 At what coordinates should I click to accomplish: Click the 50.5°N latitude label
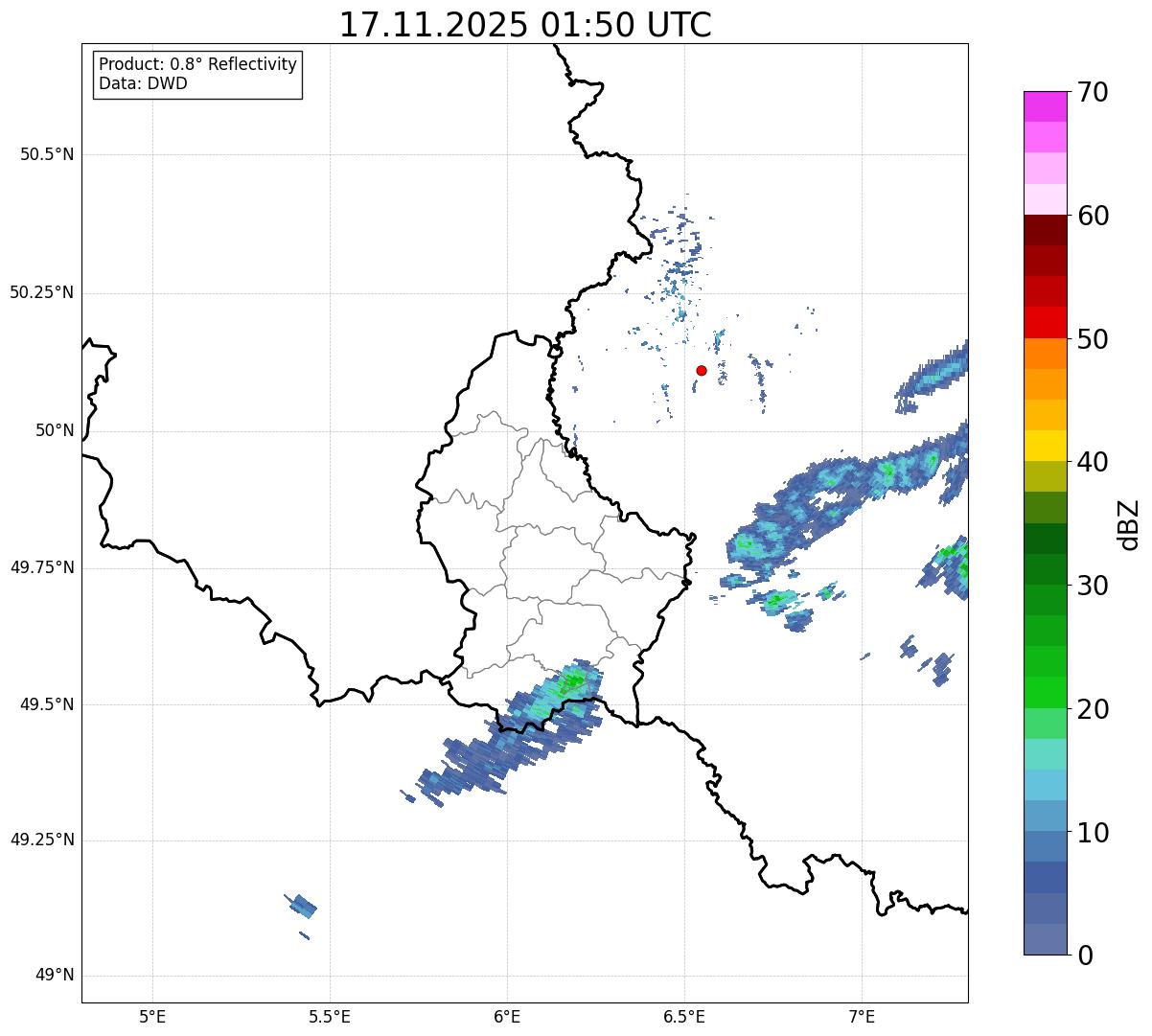(x=47, y=154)
